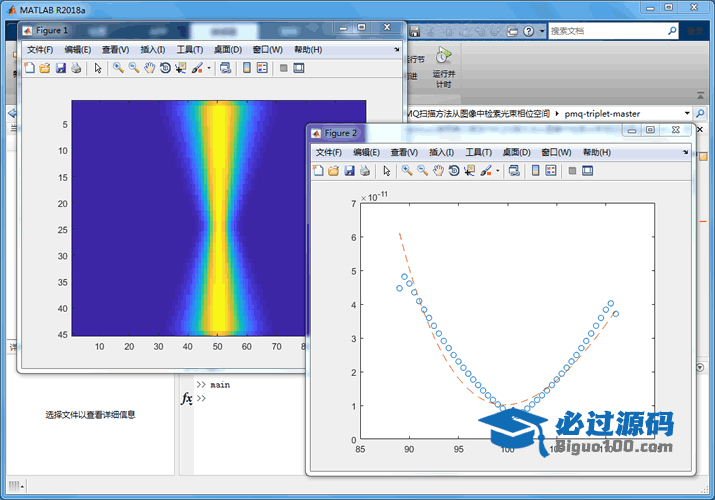Click New Figure icon in Figure 1 toolbar

click(x=29, y=68)
